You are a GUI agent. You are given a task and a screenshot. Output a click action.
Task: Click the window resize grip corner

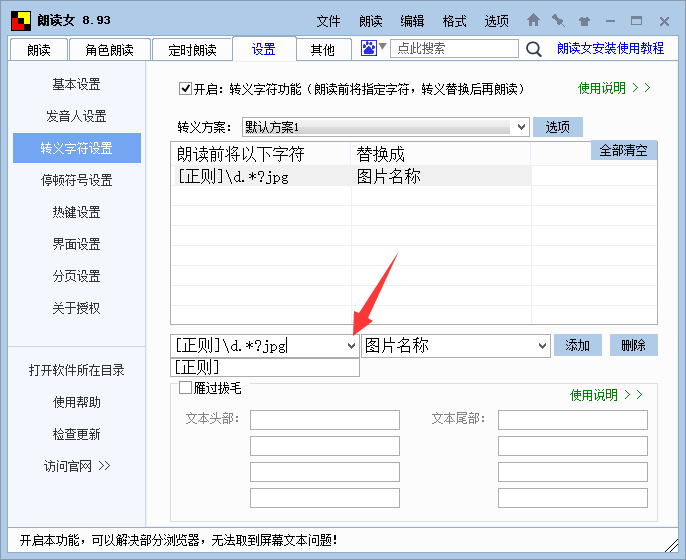tap(672, 546)
